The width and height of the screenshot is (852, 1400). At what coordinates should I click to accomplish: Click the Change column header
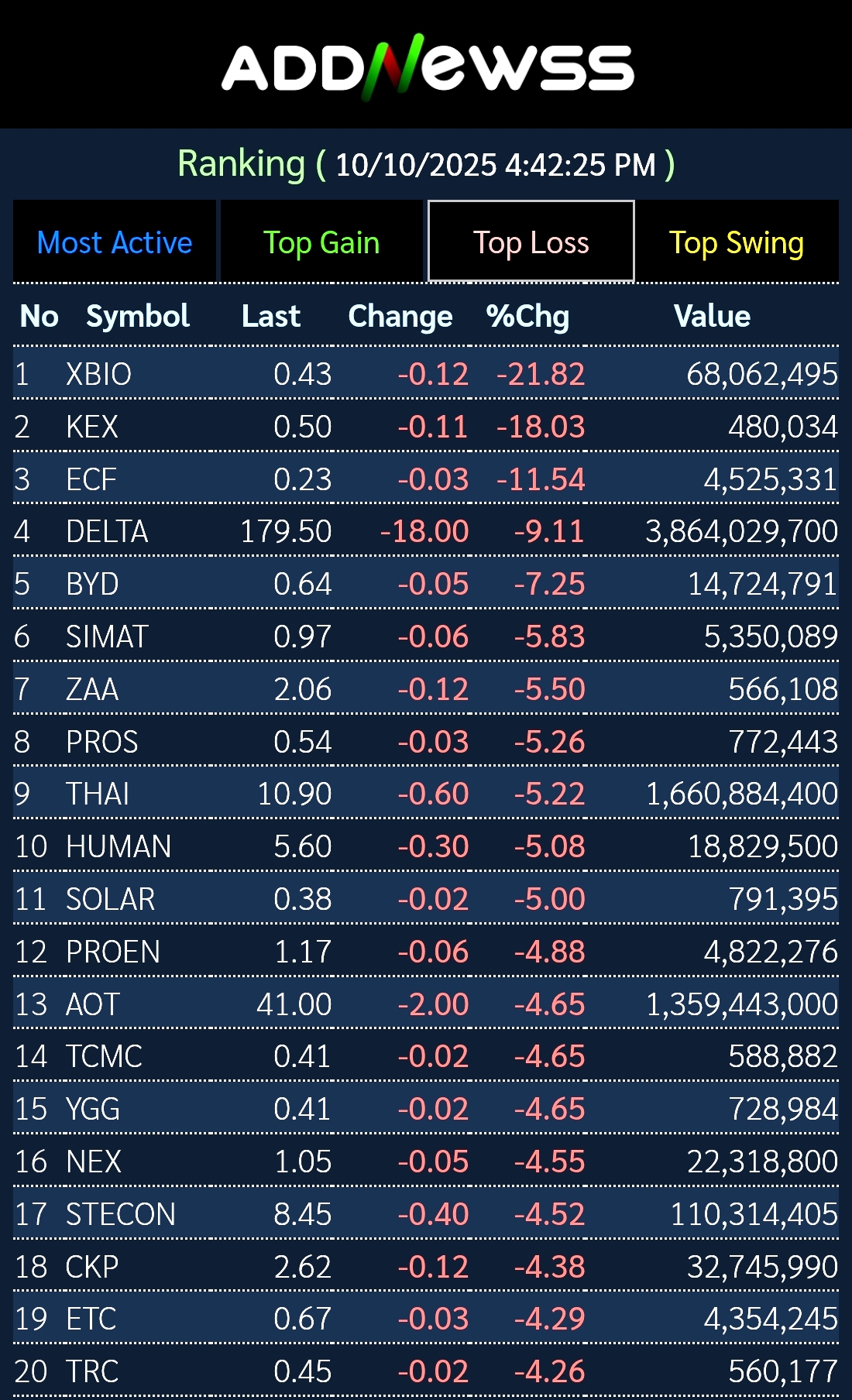[400, 316]
